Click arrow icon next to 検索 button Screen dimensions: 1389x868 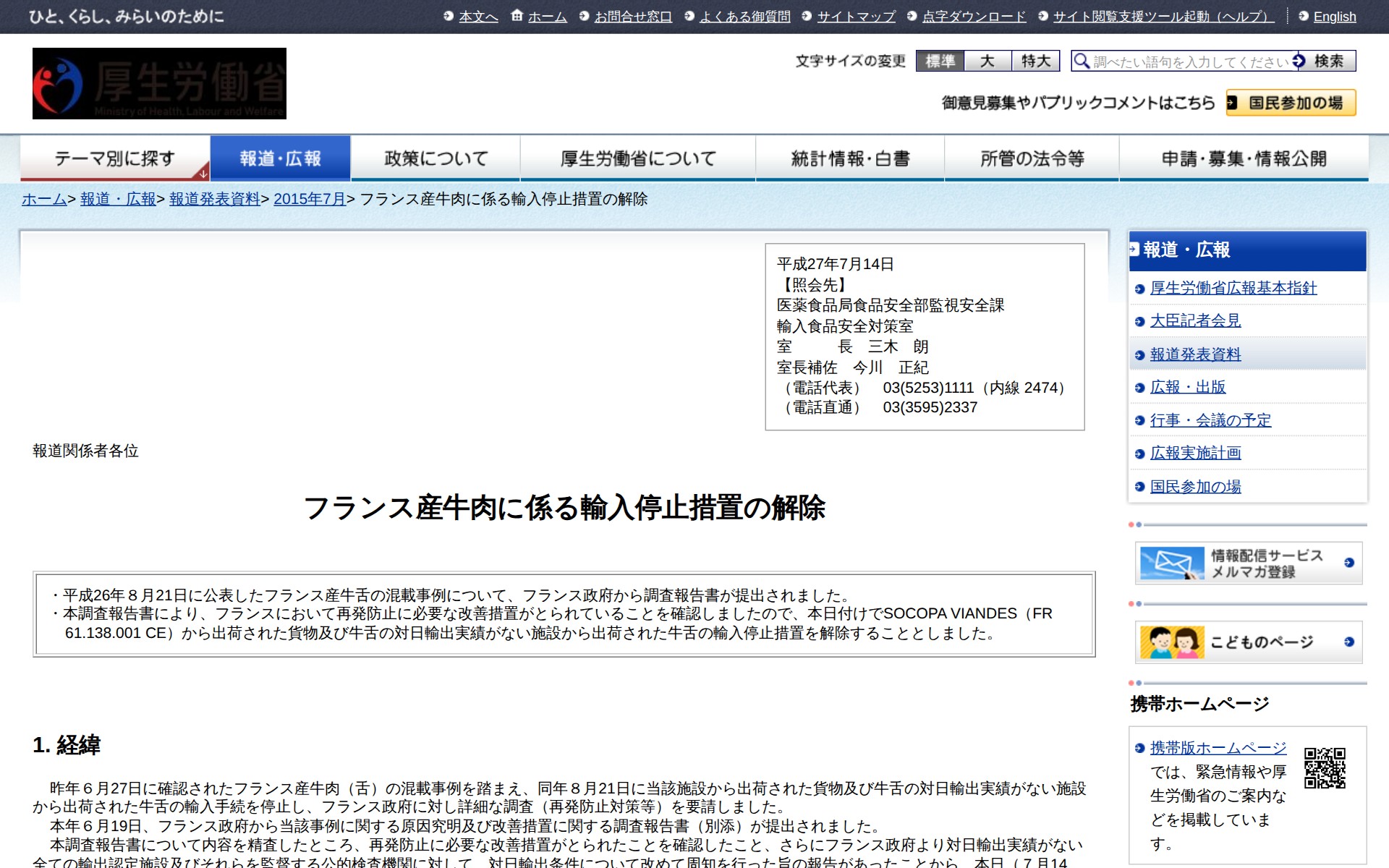click(1299, 61)
